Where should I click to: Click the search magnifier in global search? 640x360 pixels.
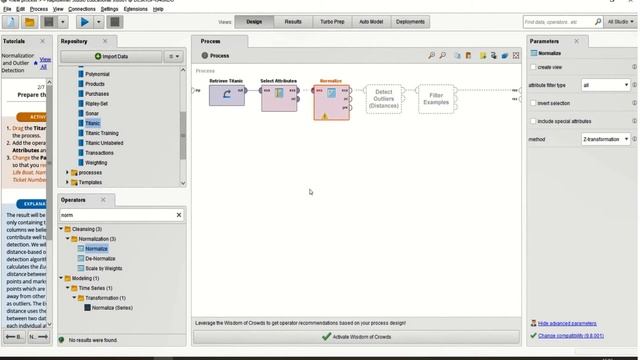(x=598, y=22)
